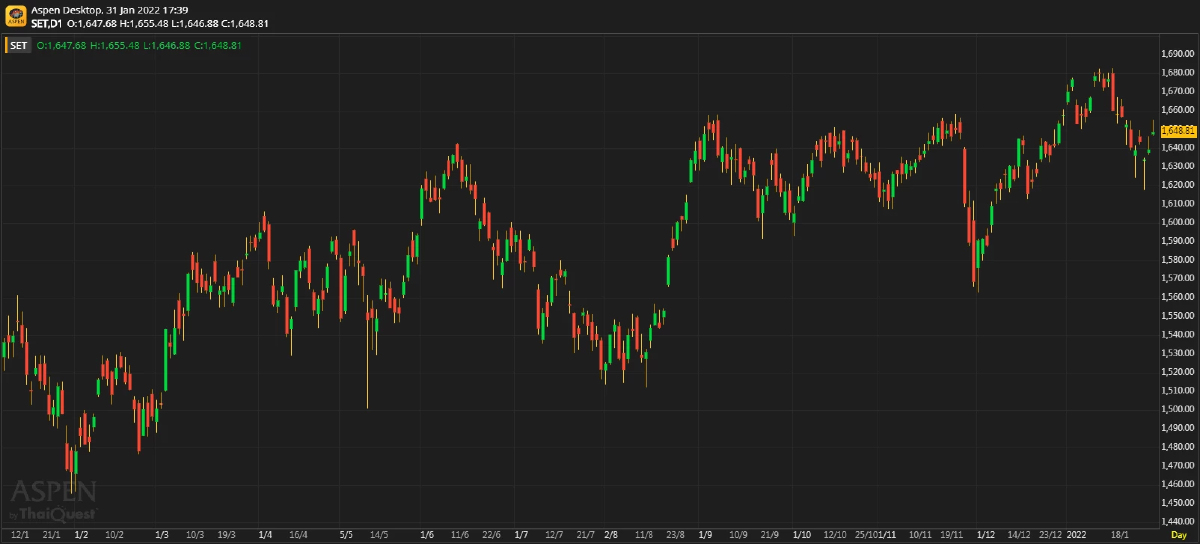
Task: Click the 18/1 date axis label
Action: 1119,535
